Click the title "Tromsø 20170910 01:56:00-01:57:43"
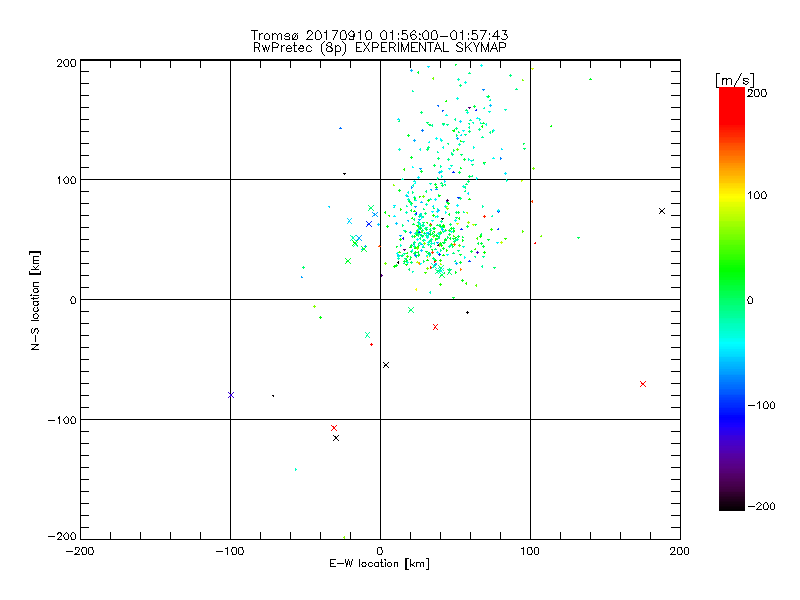The height and width of the screenshot is (600, 800). click(x=380, y=35)
